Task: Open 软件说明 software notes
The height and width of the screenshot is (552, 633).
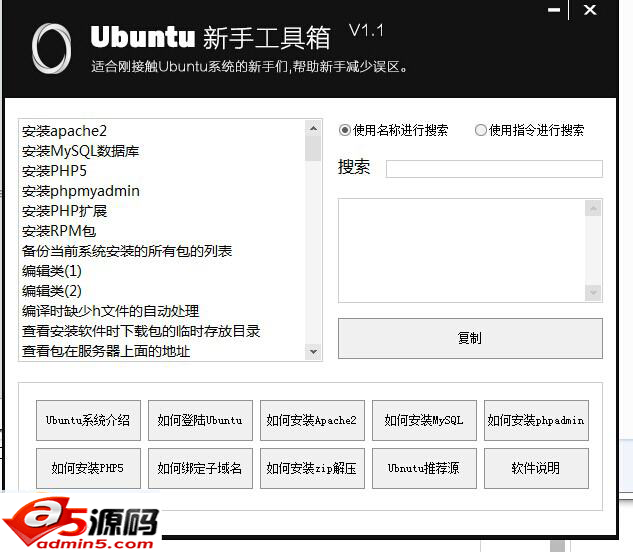Action: pos(536,468)
